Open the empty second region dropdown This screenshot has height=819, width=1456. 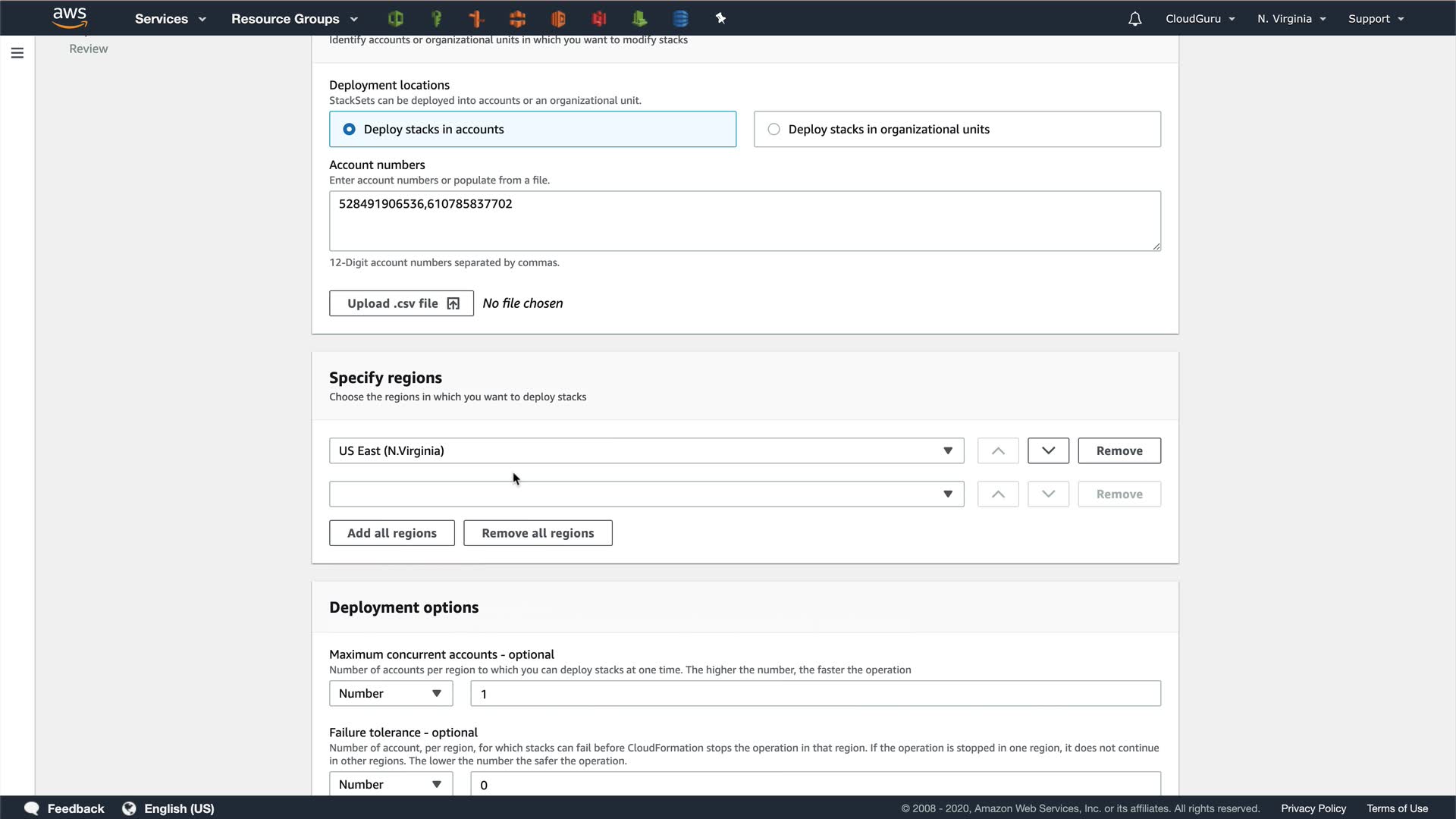click(646, 494)
